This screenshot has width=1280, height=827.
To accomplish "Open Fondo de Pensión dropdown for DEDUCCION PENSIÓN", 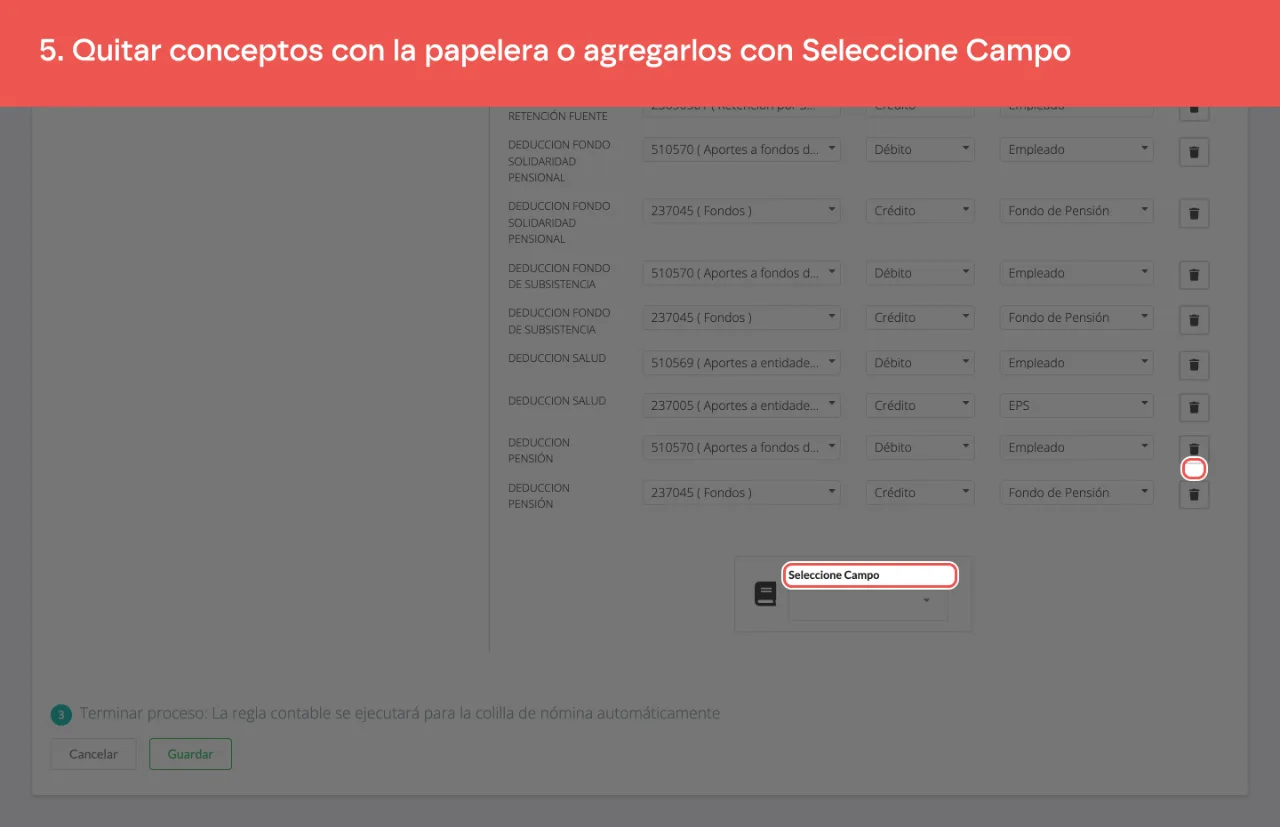I will (1076, 493).
